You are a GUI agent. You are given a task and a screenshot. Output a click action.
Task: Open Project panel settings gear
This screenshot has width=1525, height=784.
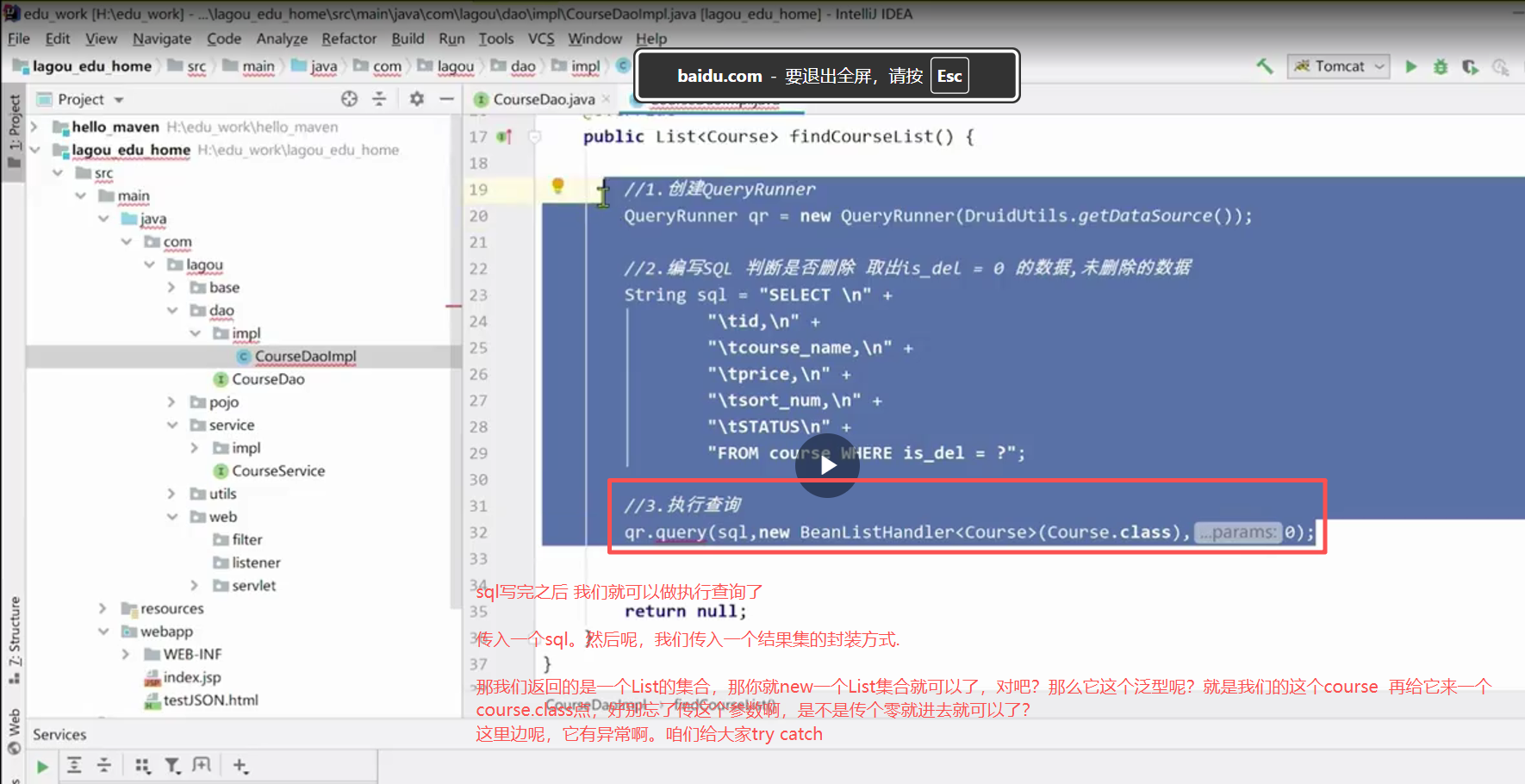pos(417,99)
